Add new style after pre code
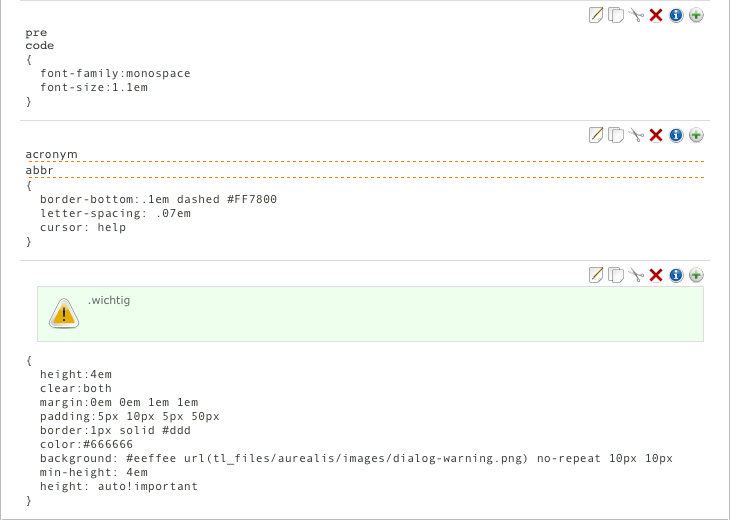Viewport: 730px width, 520px height. 696,15
